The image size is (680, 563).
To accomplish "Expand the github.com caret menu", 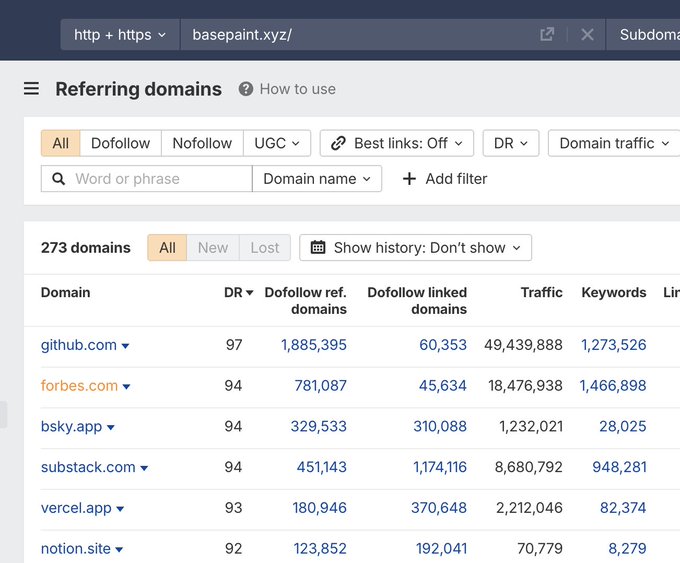I will (125, 346).
